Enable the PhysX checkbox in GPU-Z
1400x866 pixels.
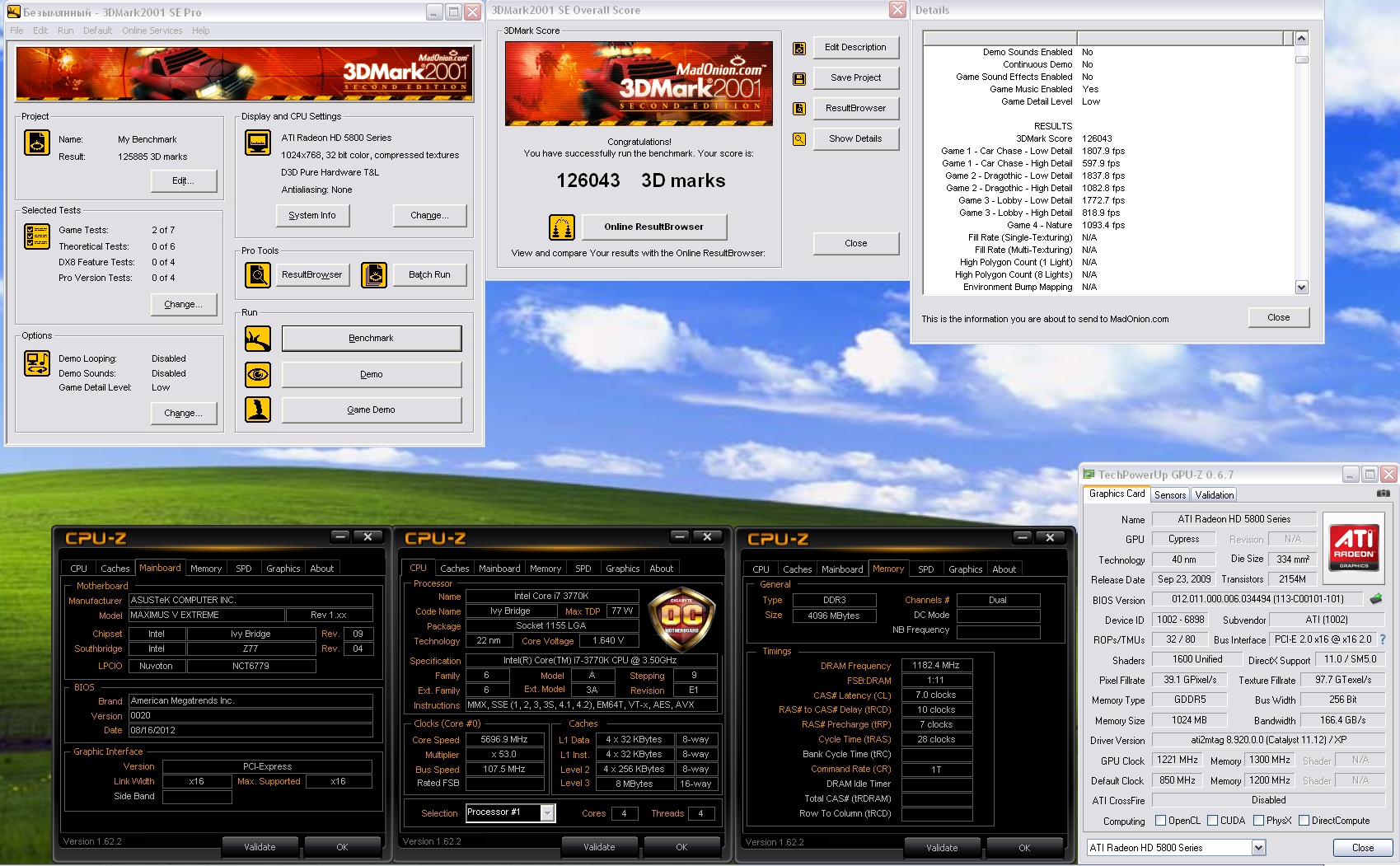pos(1258,821)
